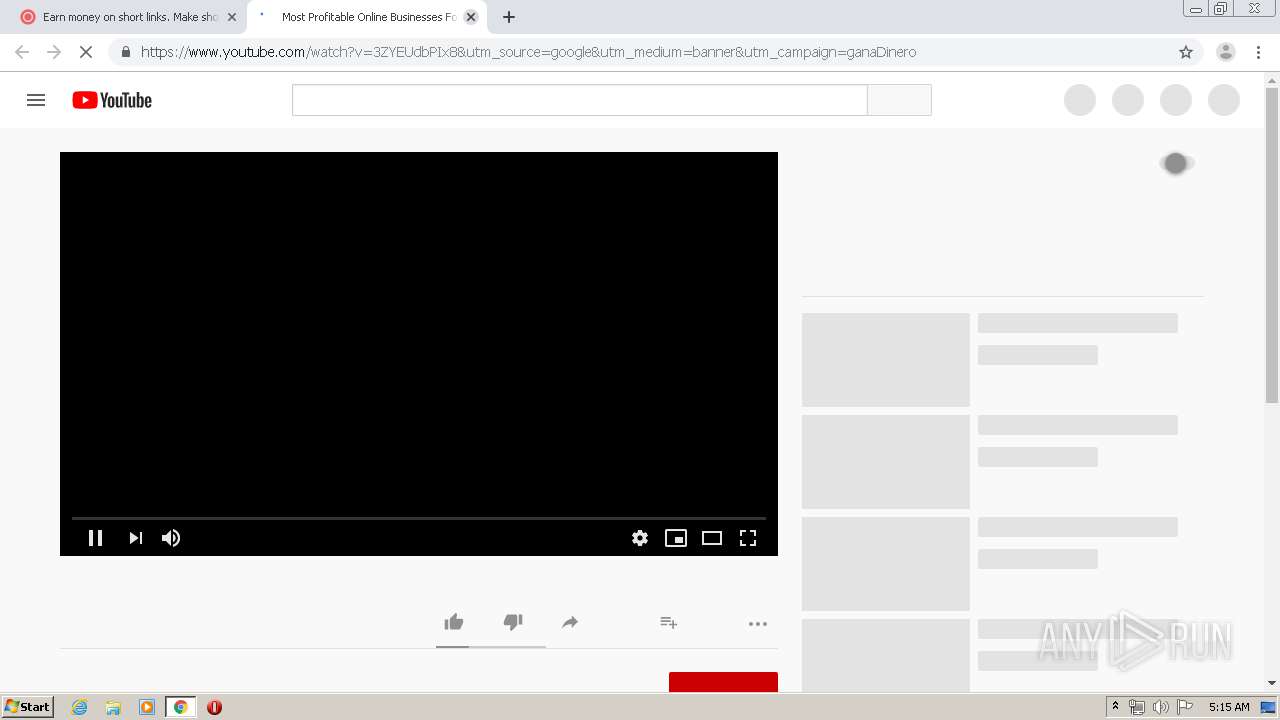Screen dimensions: 1280x720
Task: Mute the video volume speaker icon
Action: [171, 538]
